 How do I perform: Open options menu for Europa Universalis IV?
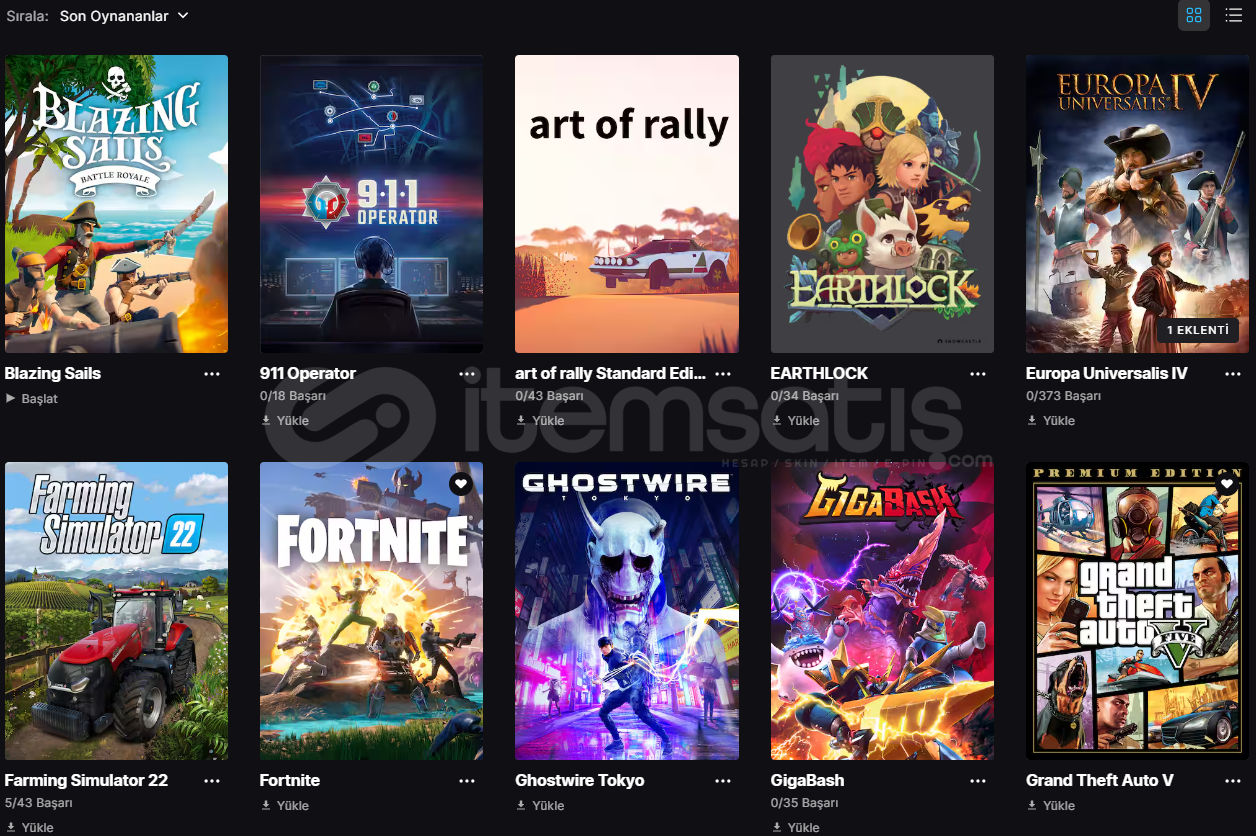click(x=1233, y=373)
